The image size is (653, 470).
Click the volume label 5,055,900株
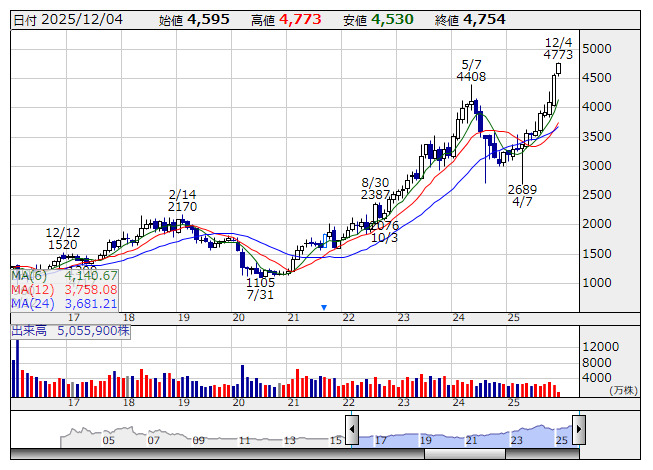(93, 331)
